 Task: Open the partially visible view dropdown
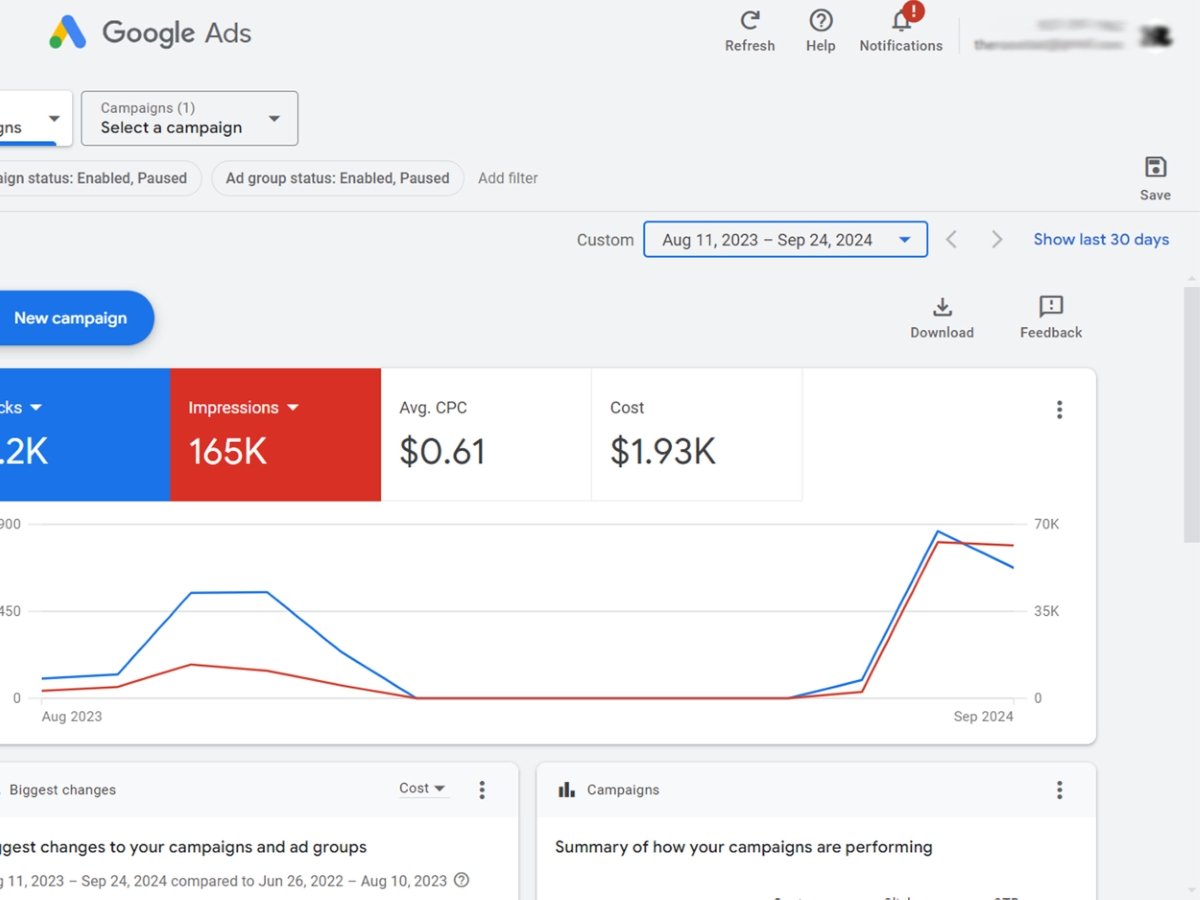tap(36, 118)
